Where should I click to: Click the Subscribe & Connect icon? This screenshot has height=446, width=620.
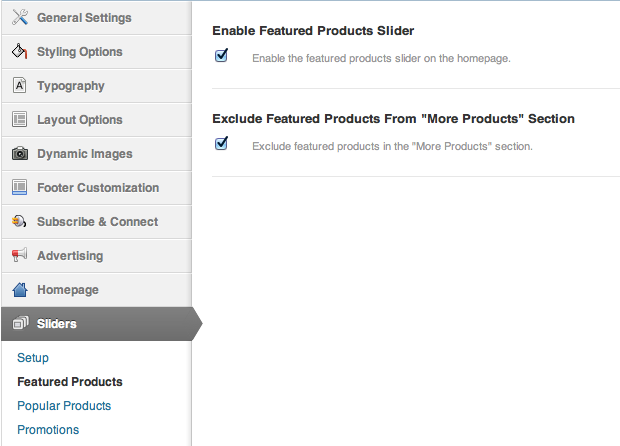(19, 222)
